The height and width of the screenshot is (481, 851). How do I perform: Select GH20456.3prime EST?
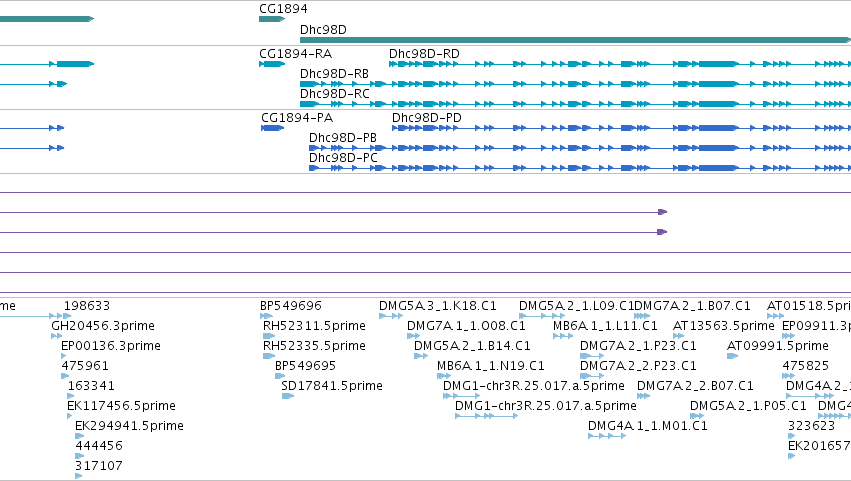[x=56, y=336]
